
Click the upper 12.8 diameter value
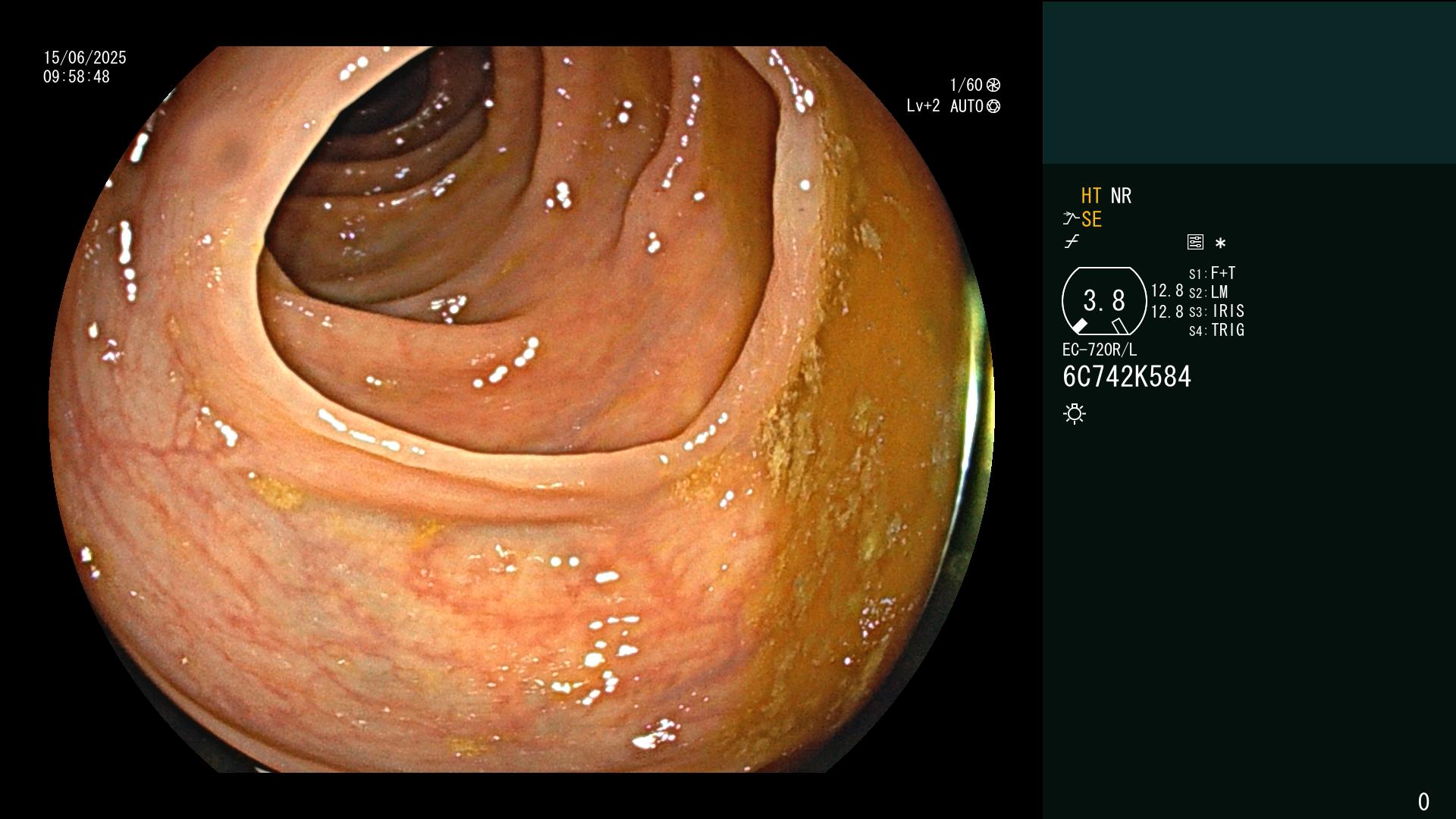point(1167,290)
